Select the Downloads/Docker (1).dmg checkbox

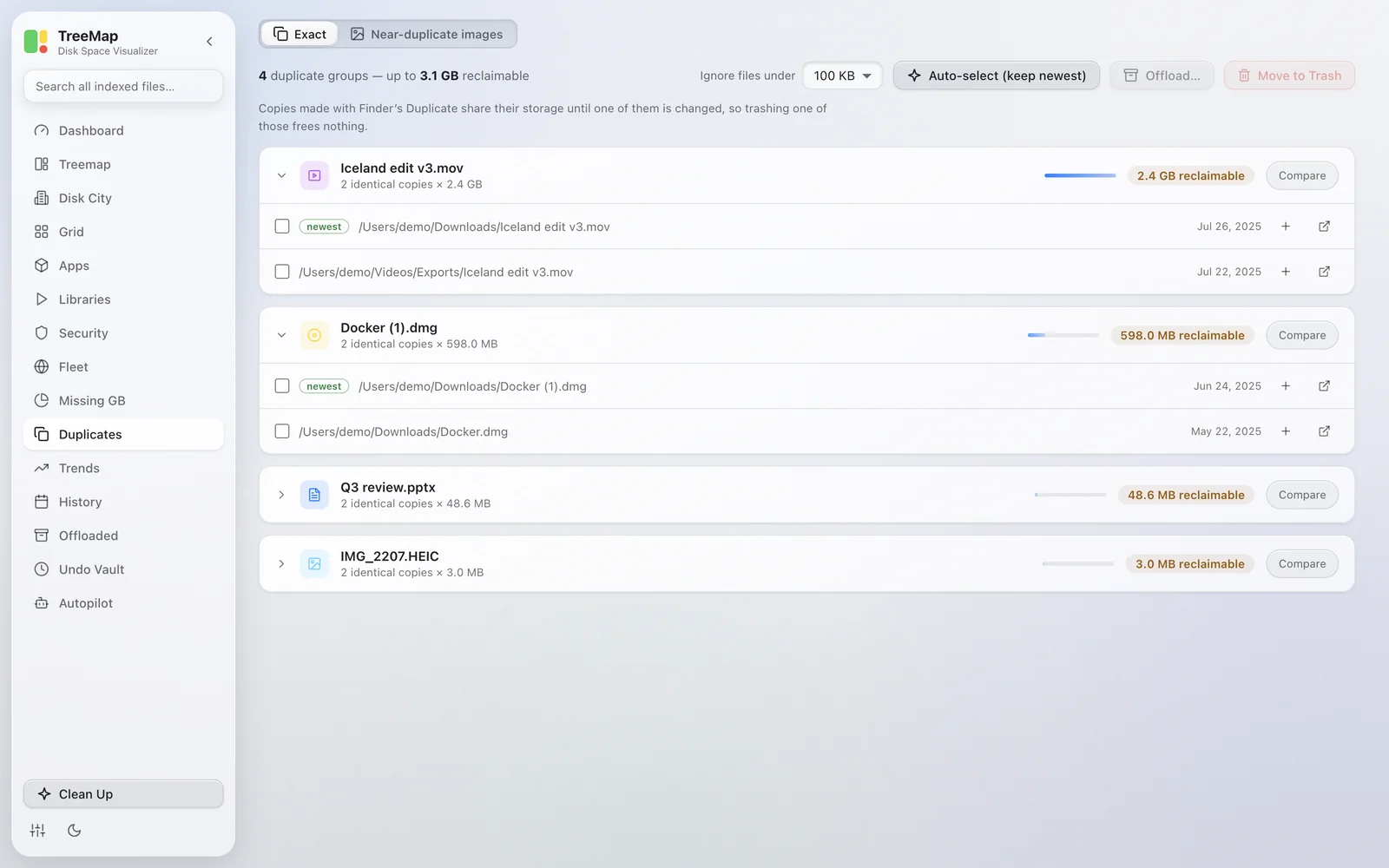click(282, 386)
